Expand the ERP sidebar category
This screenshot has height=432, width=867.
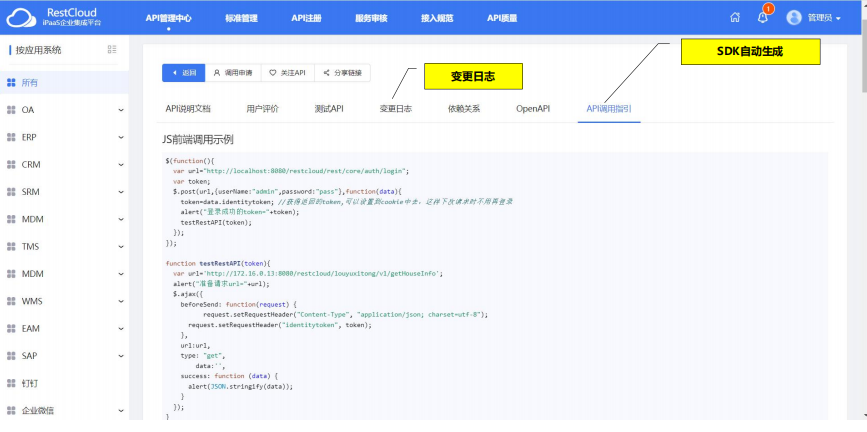point(120,137)
